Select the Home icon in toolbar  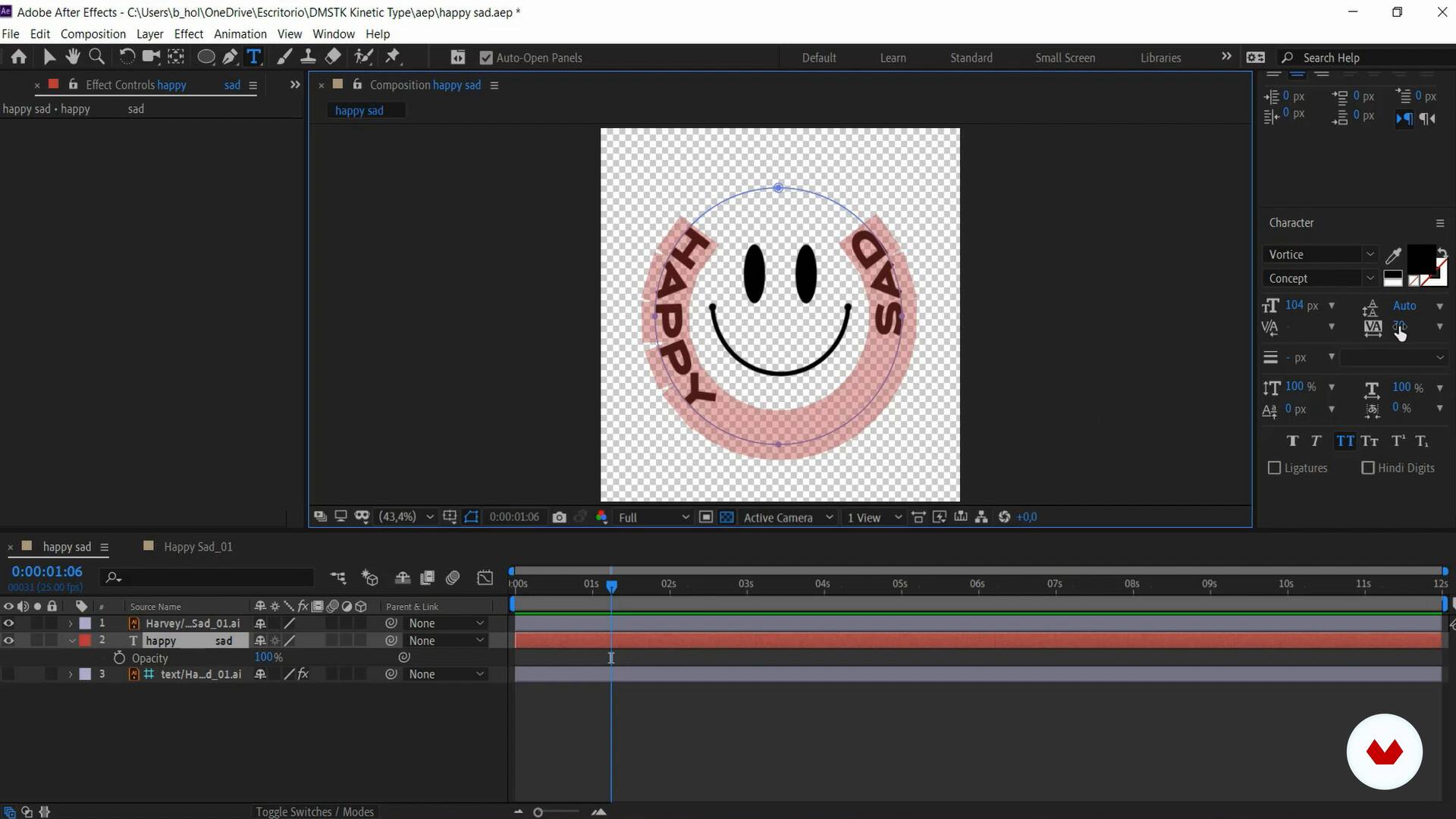click(18, 57)
